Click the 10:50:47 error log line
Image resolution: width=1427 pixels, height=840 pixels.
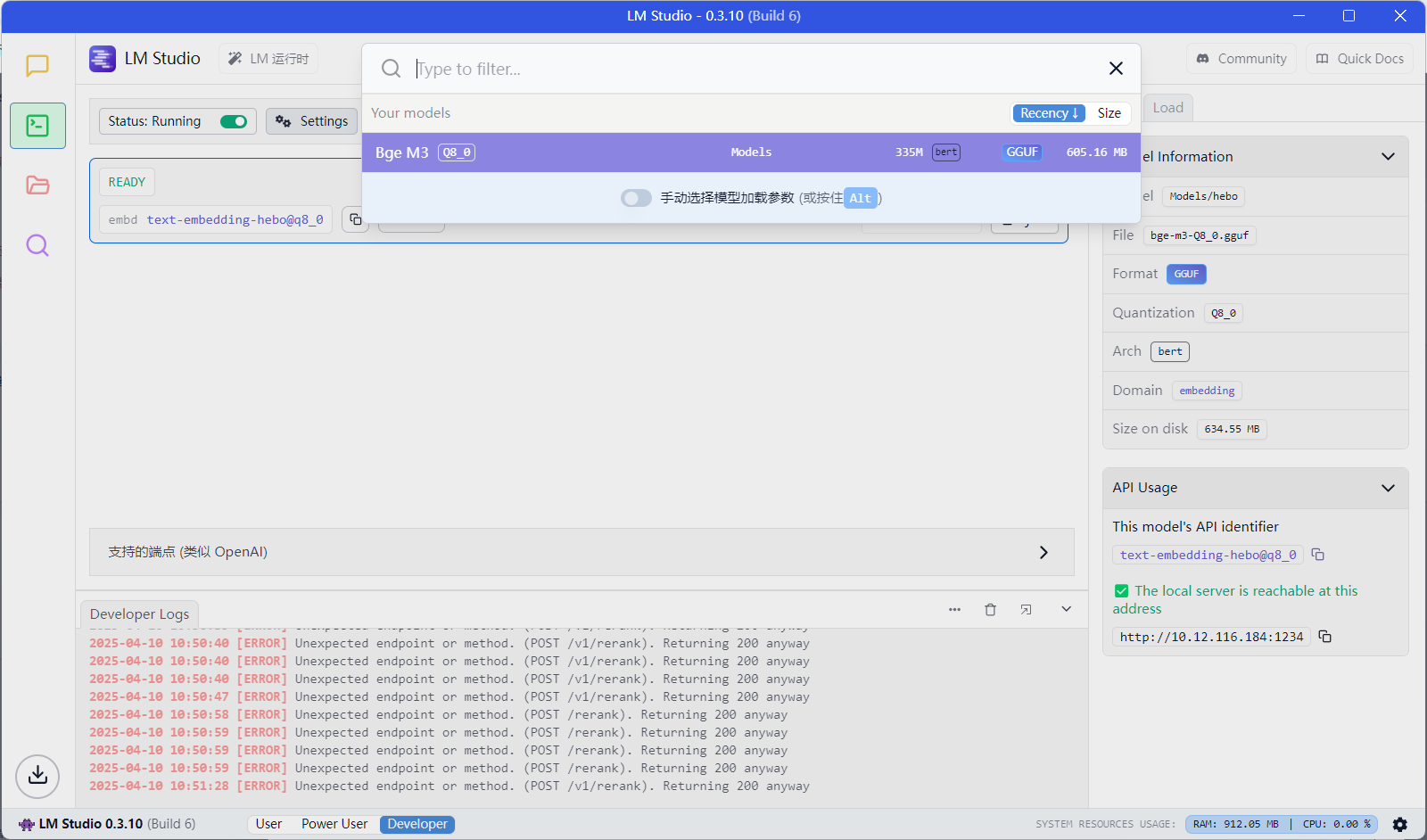tap(450, 697)
